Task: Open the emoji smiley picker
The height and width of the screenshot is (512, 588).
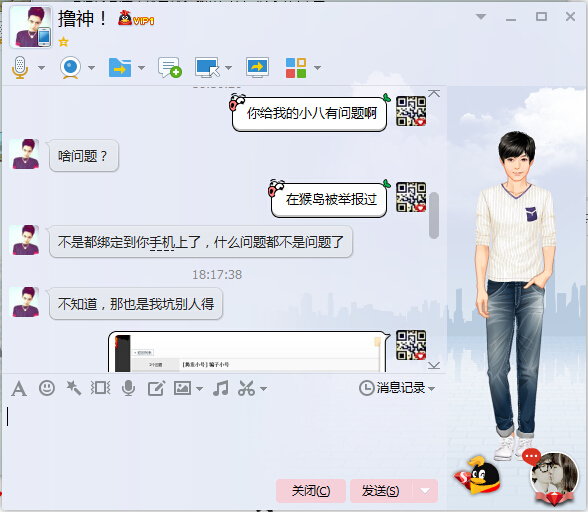Action: [x=47, y=388]
